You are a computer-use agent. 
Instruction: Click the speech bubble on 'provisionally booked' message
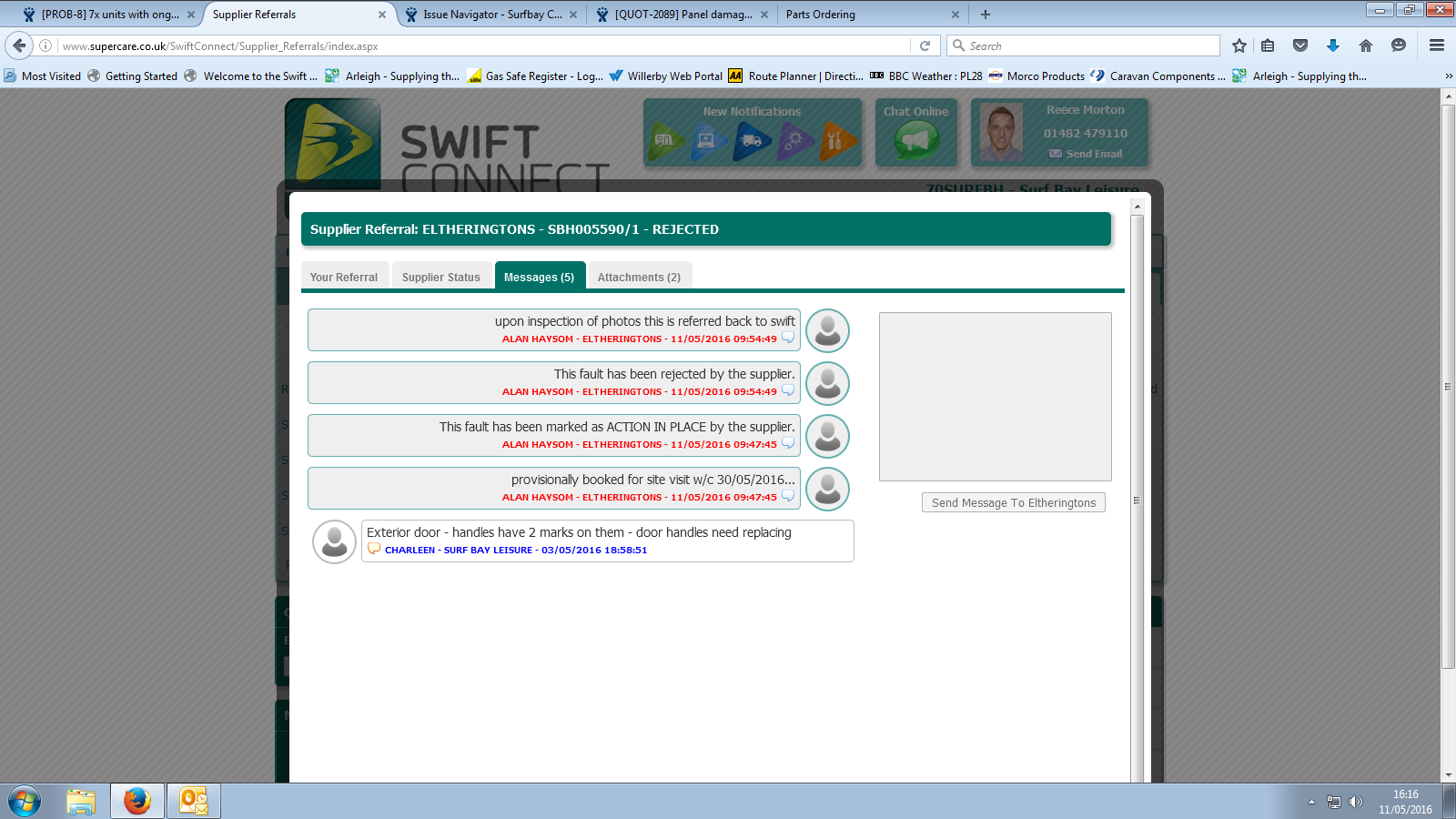788,496
